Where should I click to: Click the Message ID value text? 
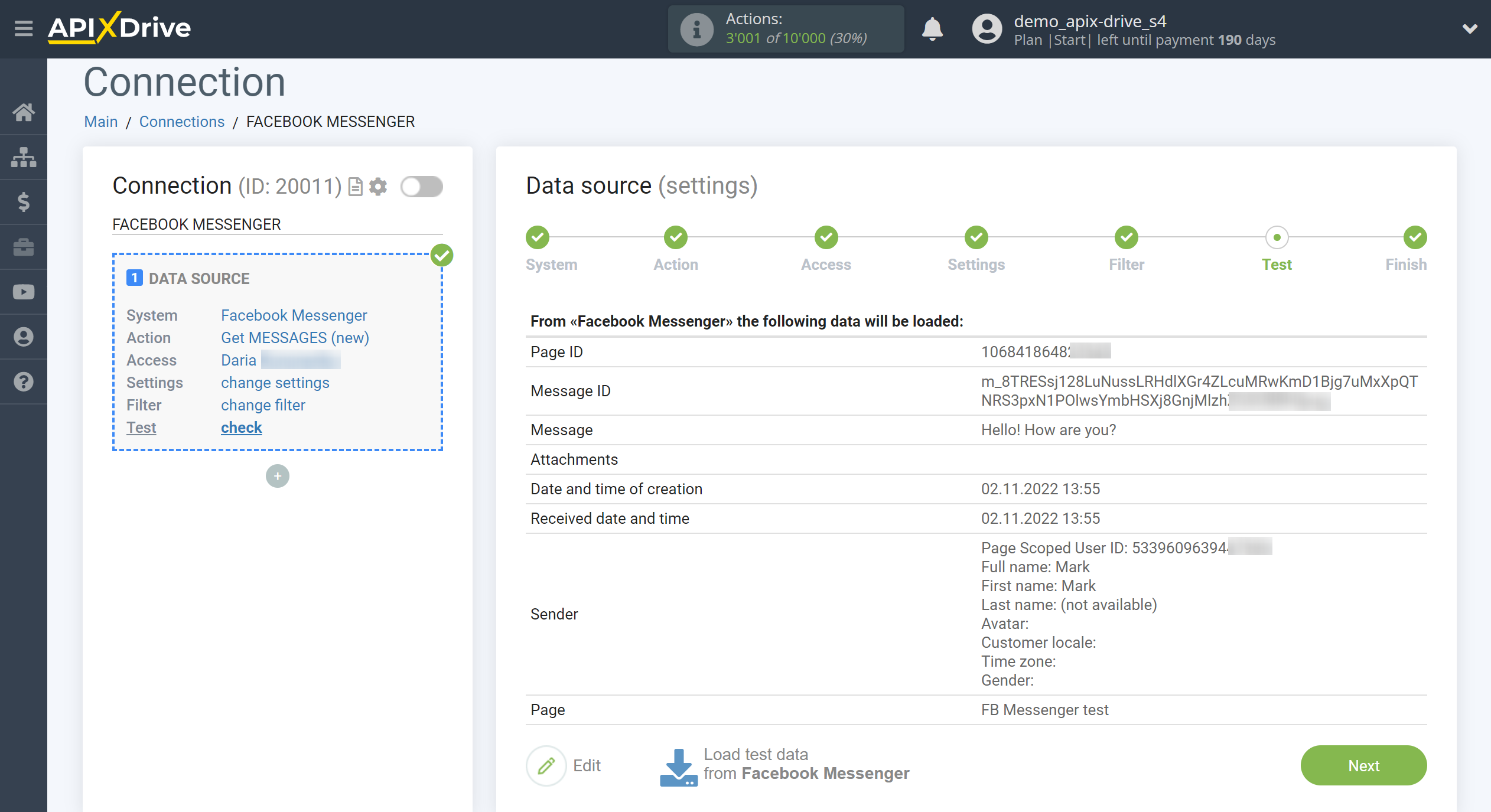[x=1199, y=391]
